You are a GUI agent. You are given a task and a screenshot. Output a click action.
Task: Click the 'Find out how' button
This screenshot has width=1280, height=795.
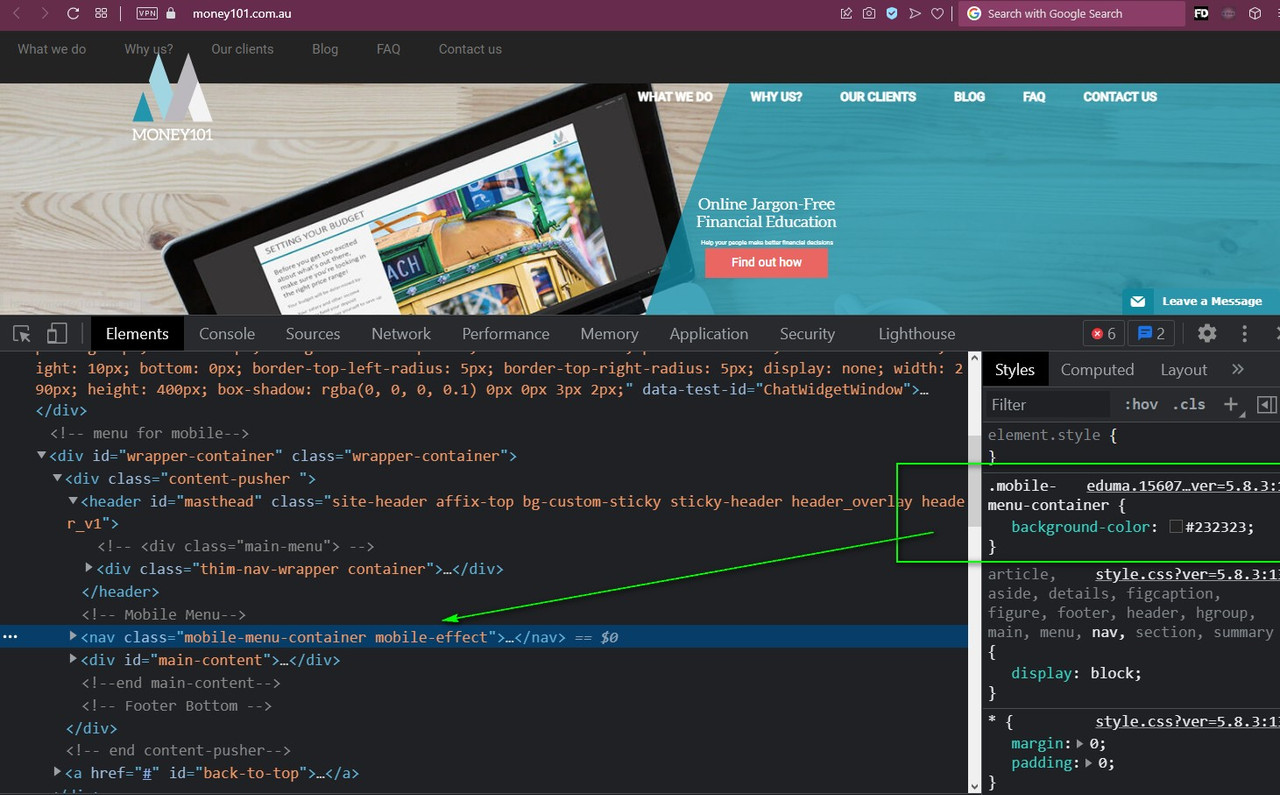coord(766,262)
